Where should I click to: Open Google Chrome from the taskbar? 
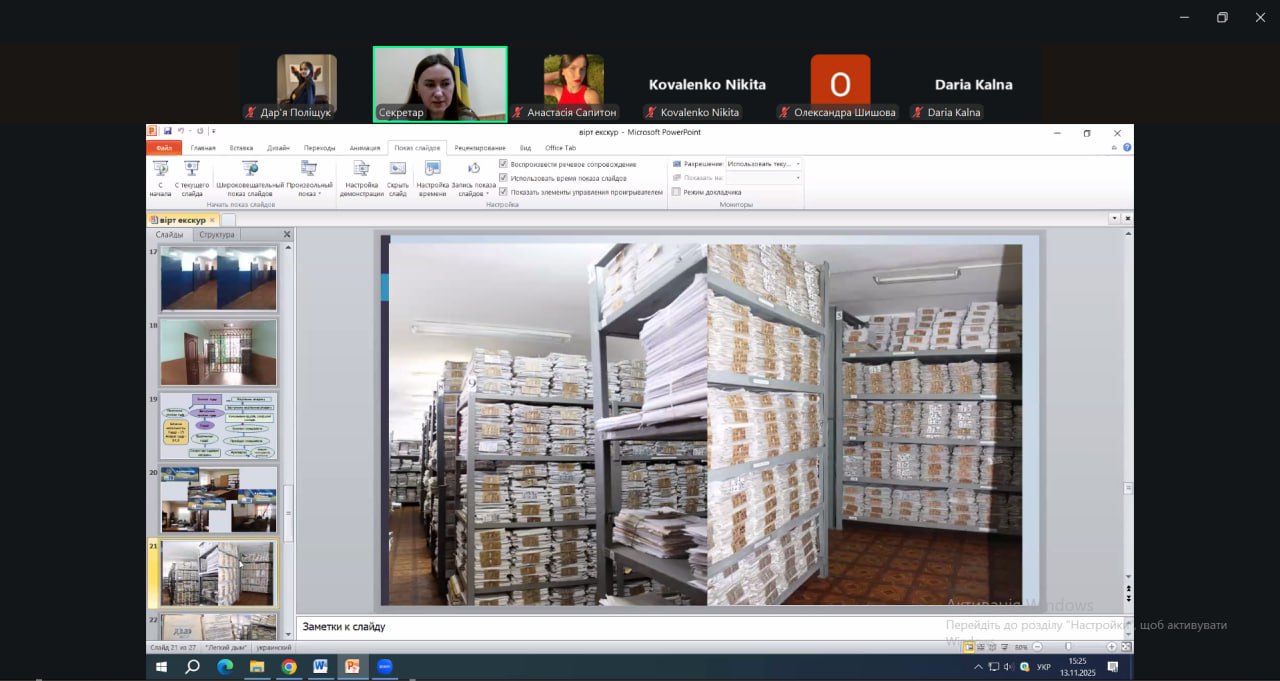[288, 667]
